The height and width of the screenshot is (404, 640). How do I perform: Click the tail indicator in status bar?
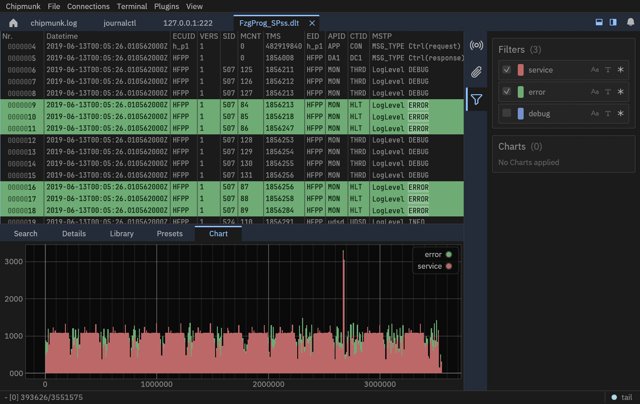click(x=622, y=397)
